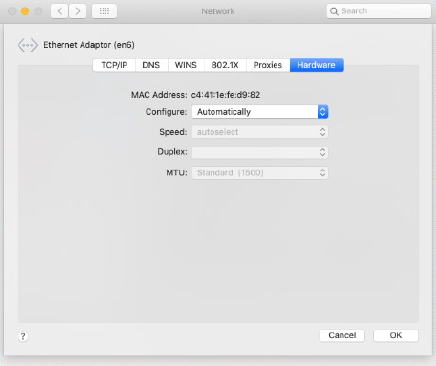Select the Hardware tab

pos(316,65)
